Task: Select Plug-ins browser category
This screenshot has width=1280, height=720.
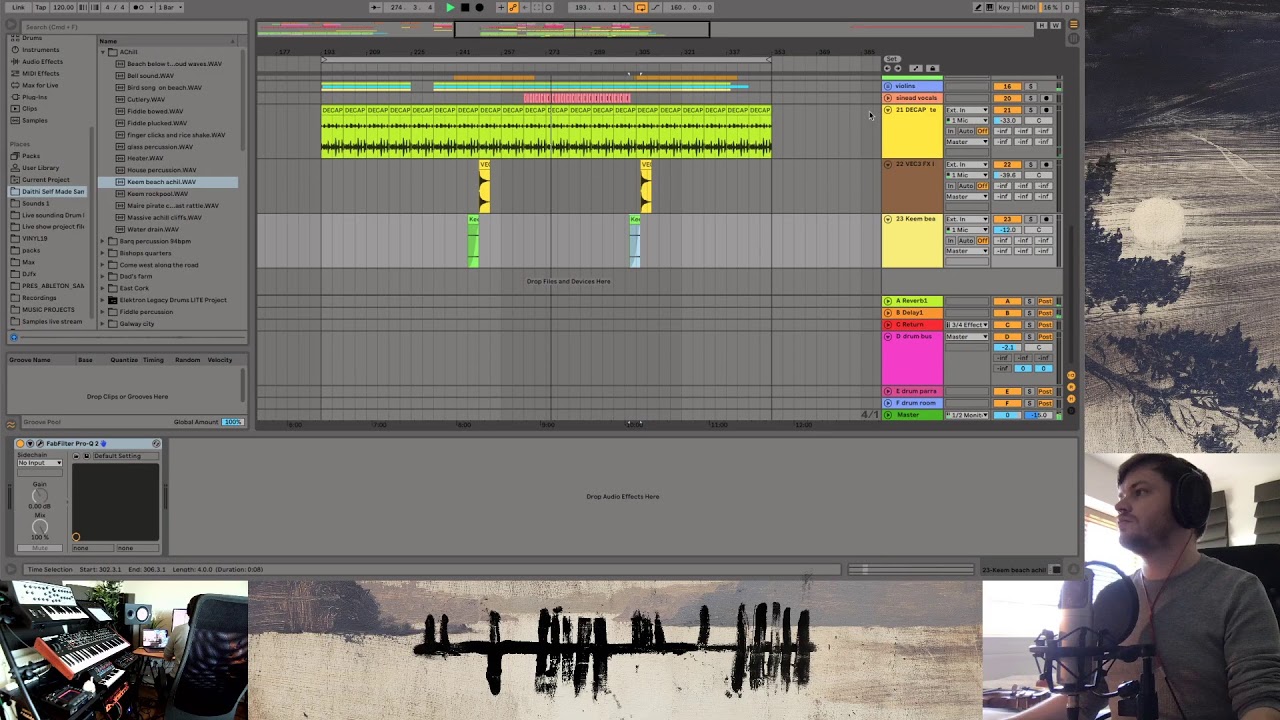Action: (x=34, y=97)
